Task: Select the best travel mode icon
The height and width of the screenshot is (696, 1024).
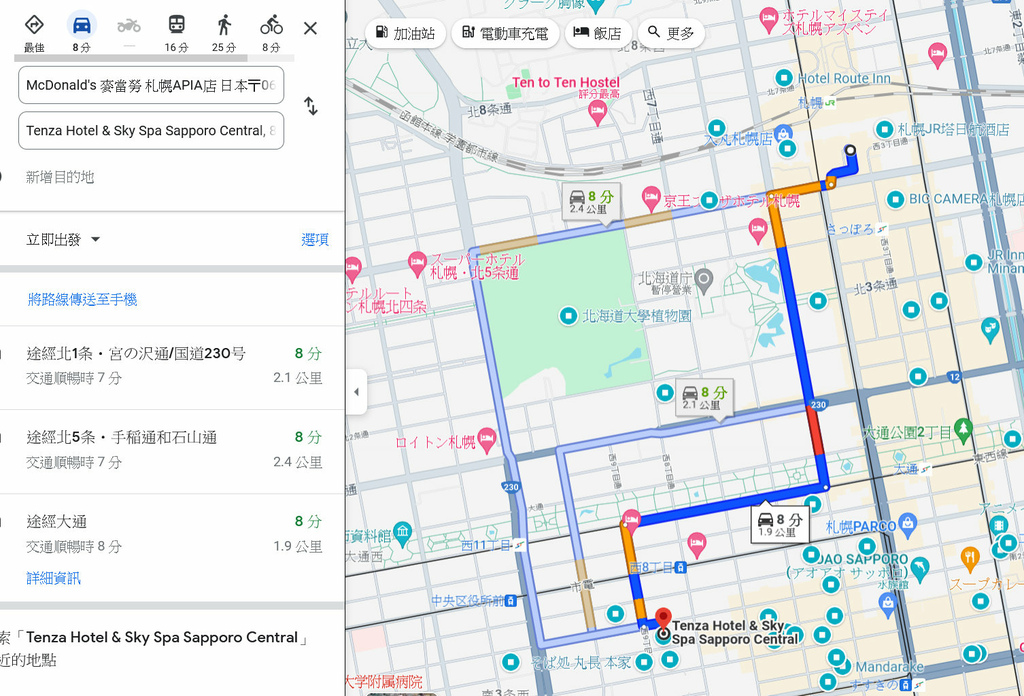Action: [x=34, y=25]
